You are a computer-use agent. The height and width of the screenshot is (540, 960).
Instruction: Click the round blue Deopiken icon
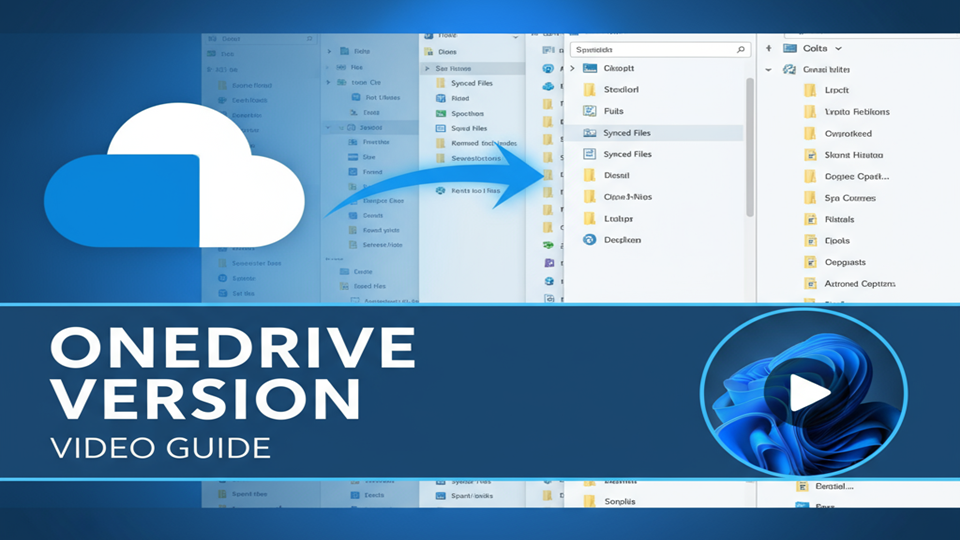tap(589, 240)
